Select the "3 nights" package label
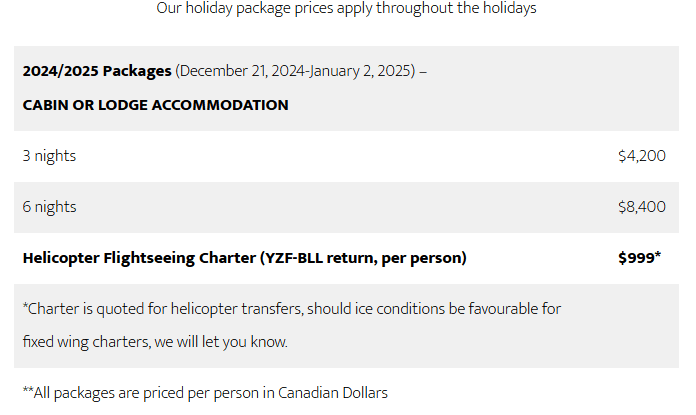The width and height of the screenshot is (696, 415). (49, 156)
